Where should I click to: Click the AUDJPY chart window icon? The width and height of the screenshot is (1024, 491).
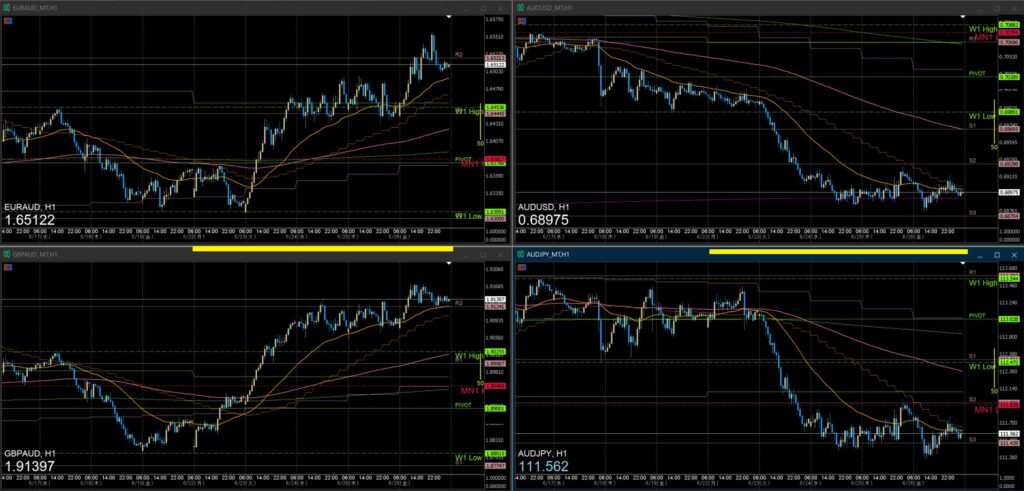[x=520, y=254]
